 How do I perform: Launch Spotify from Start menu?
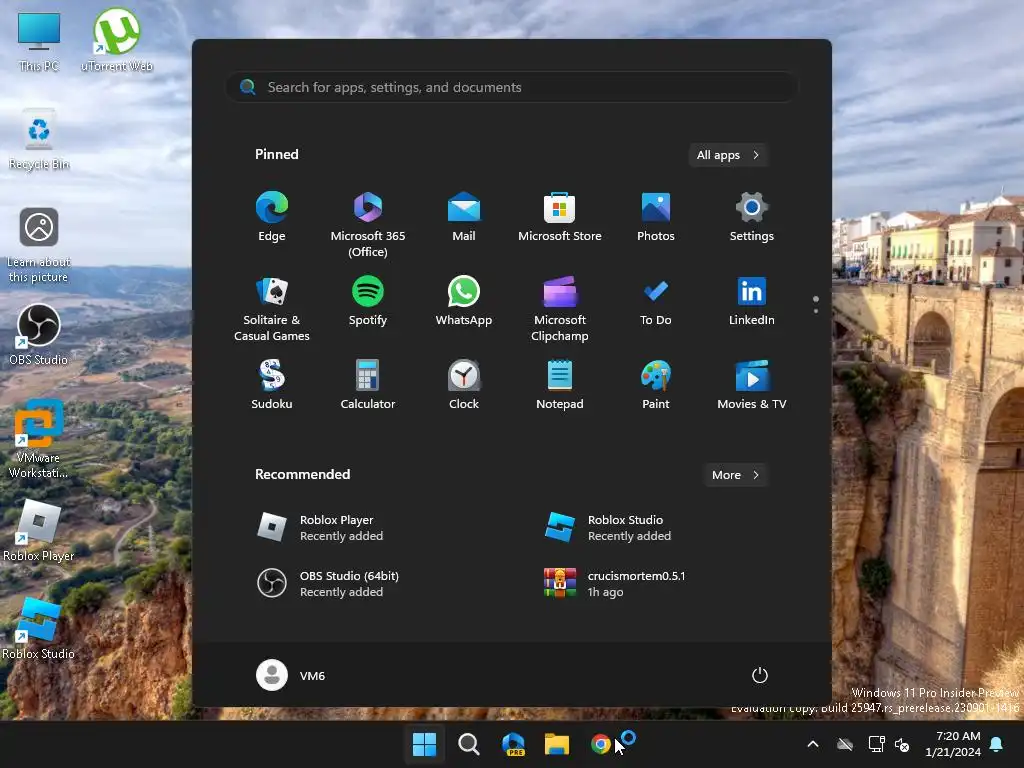(368, 301)
